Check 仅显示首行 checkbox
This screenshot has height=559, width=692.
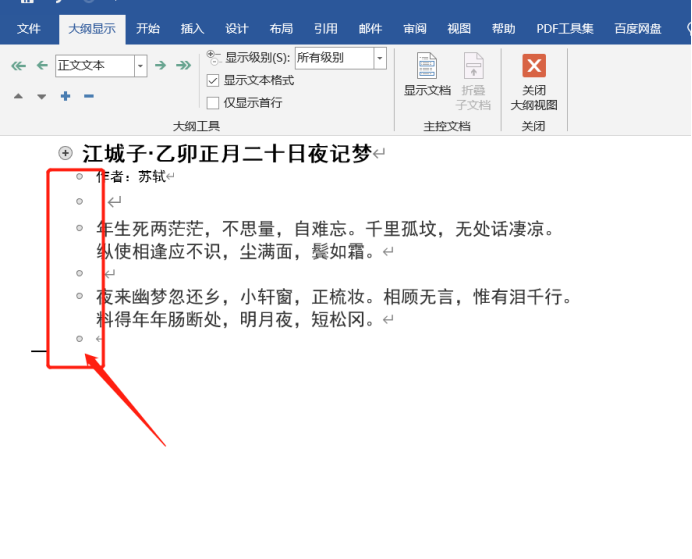(x=213, y=103)
